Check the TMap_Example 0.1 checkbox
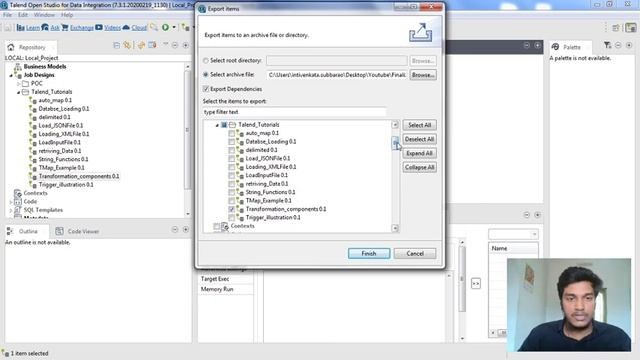640x360 pixels. 231,201
